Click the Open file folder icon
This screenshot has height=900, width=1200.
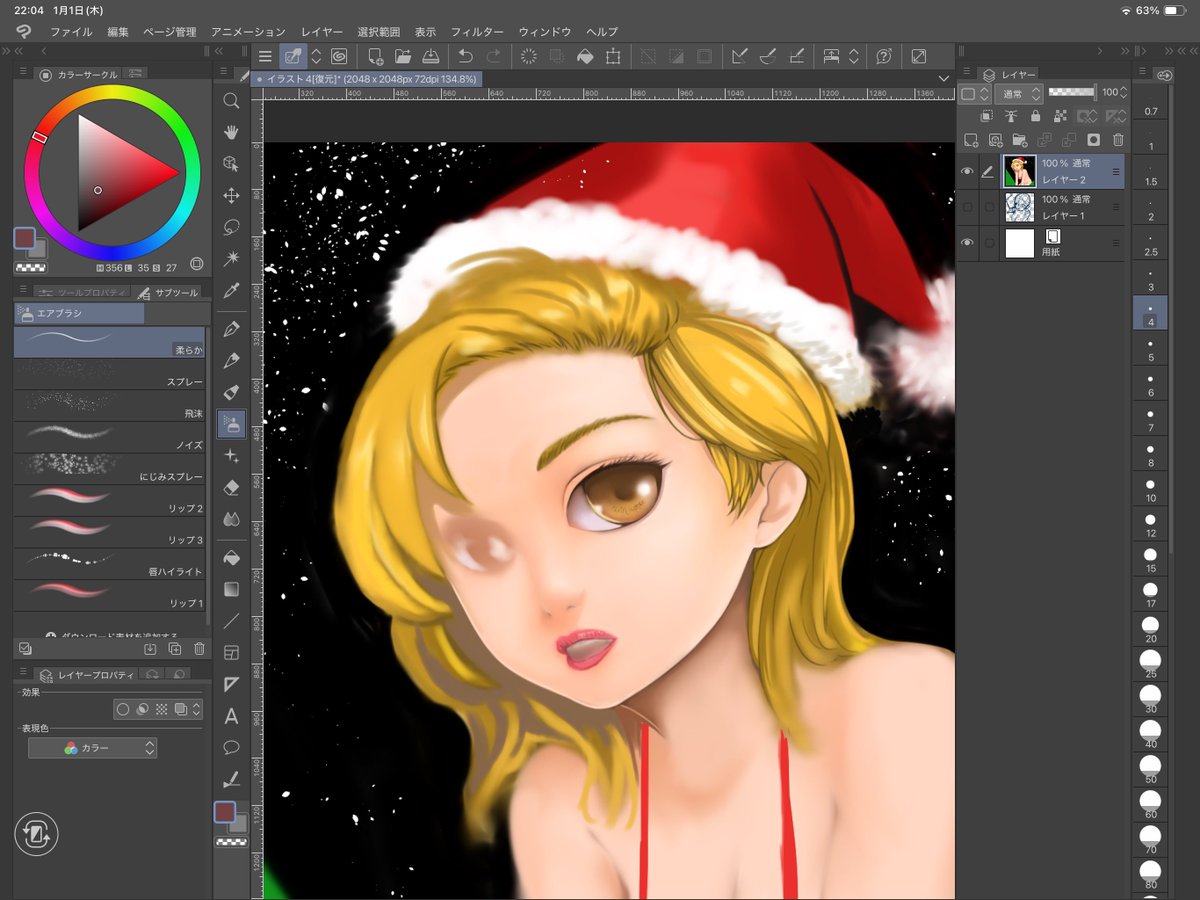click(403, 57)
